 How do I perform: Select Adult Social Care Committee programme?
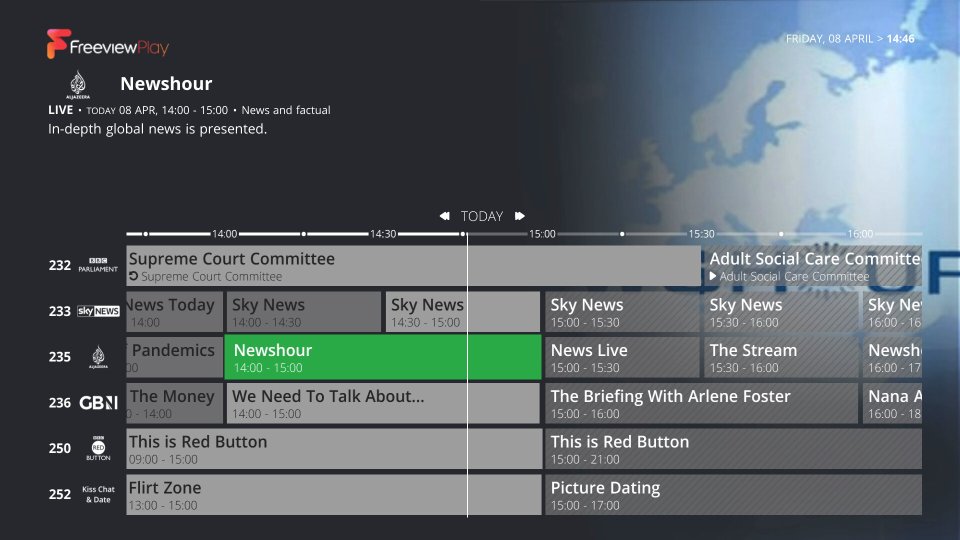[812, 266]
